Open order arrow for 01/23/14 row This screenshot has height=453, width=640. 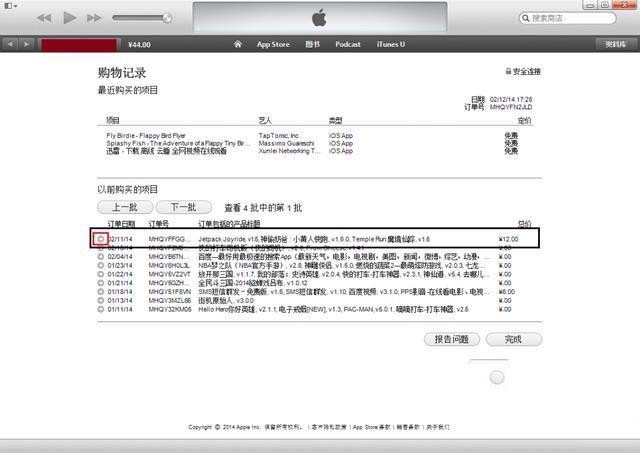[101, 265]
